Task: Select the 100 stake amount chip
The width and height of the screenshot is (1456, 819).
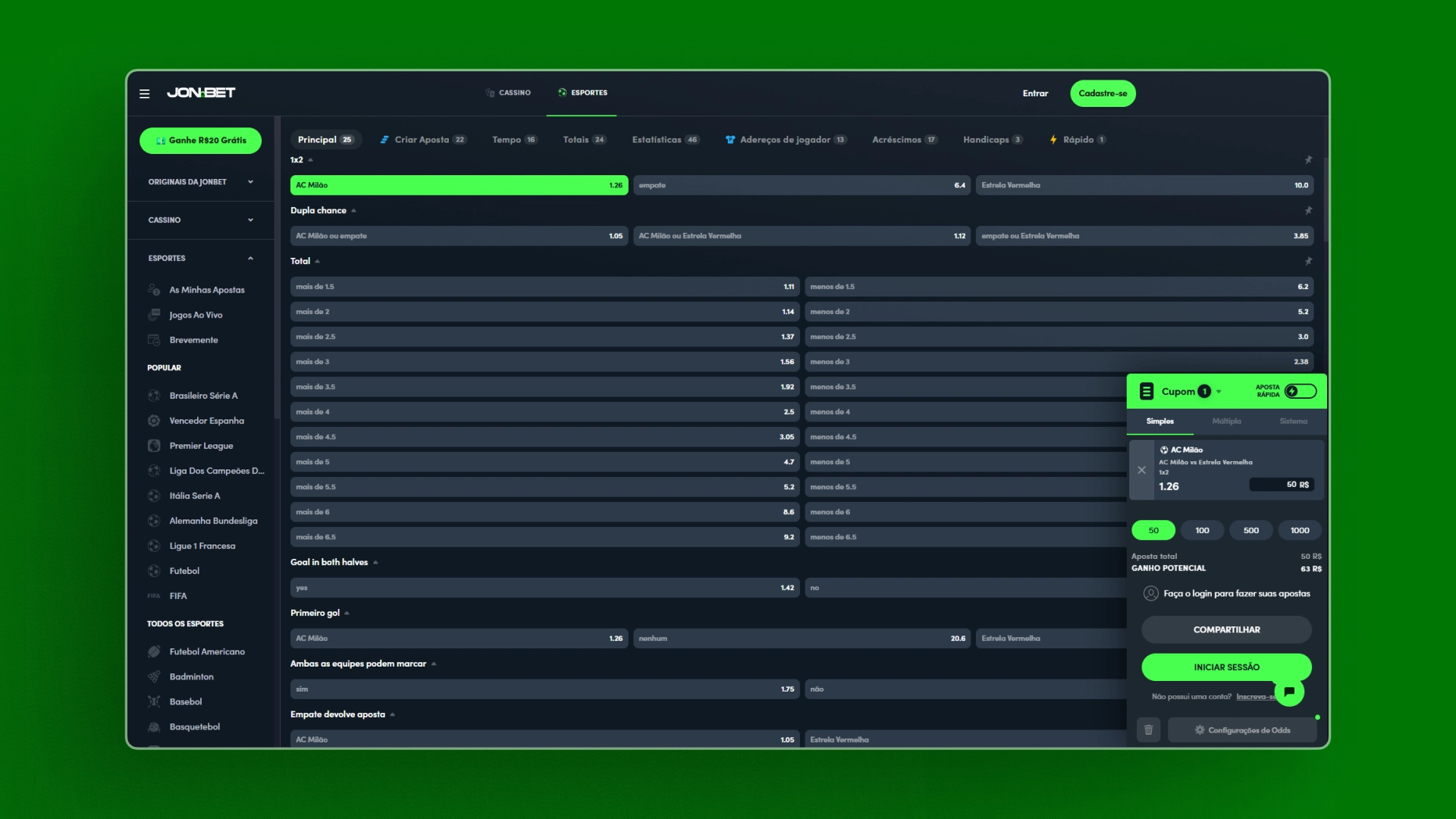Action: pyautogui.click(x=1202, y=530)
